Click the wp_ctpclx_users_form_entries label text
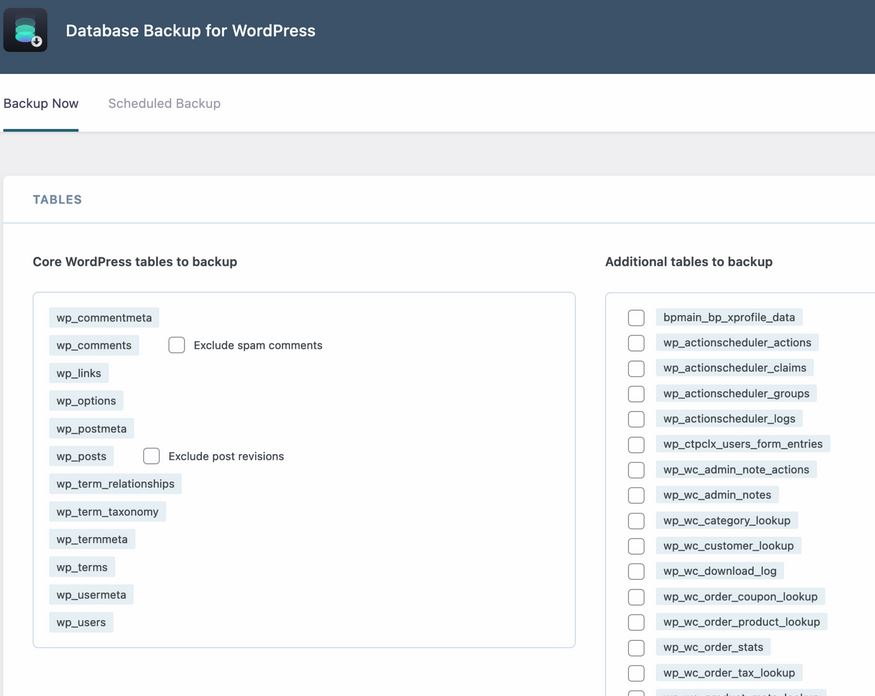Viewport: 875px width, 696px height. tap(743, 444)
